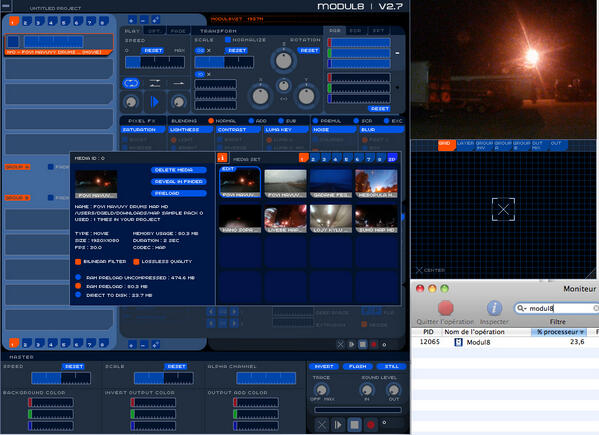Select Direct to Disk option
Viewport: 599px width, 435px height.
78,294
